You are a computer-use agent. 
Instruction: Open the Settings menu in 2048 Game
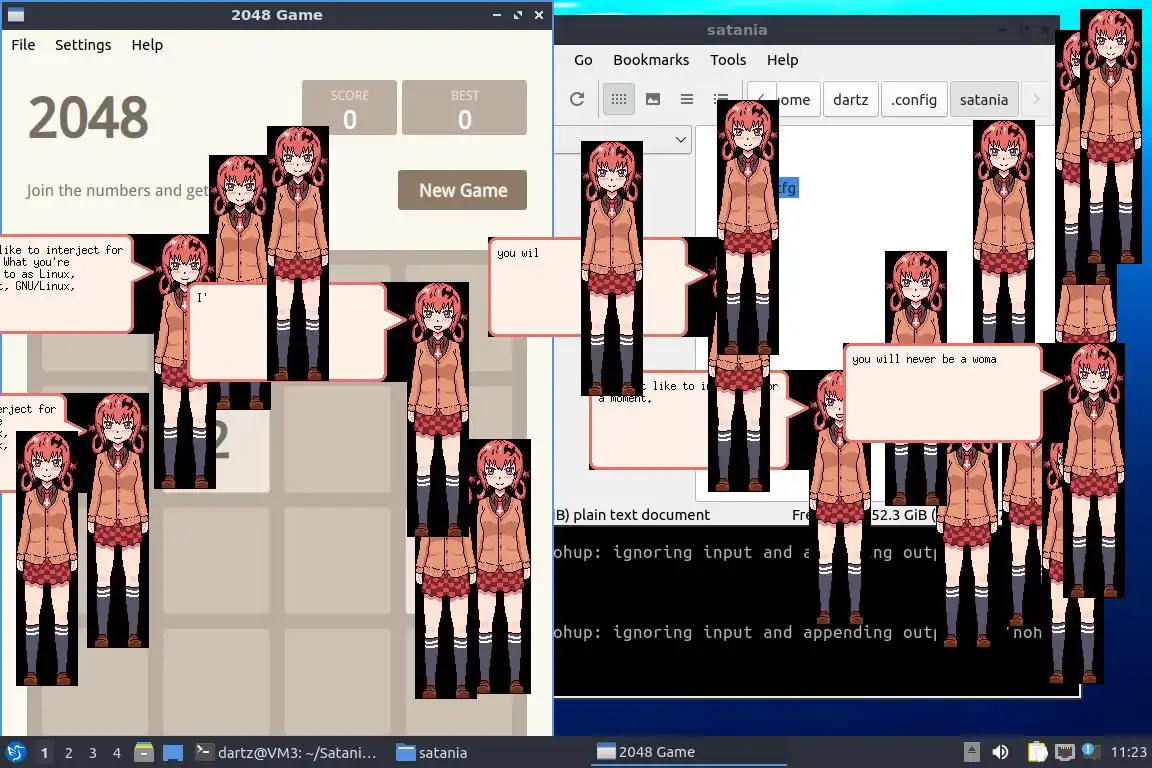pos(83,45)
